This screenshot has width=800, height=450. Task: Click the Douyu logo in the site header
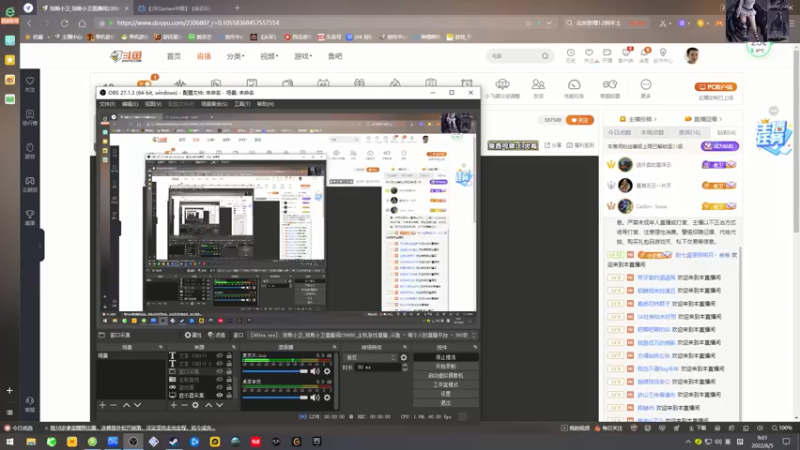coord(126,56)
